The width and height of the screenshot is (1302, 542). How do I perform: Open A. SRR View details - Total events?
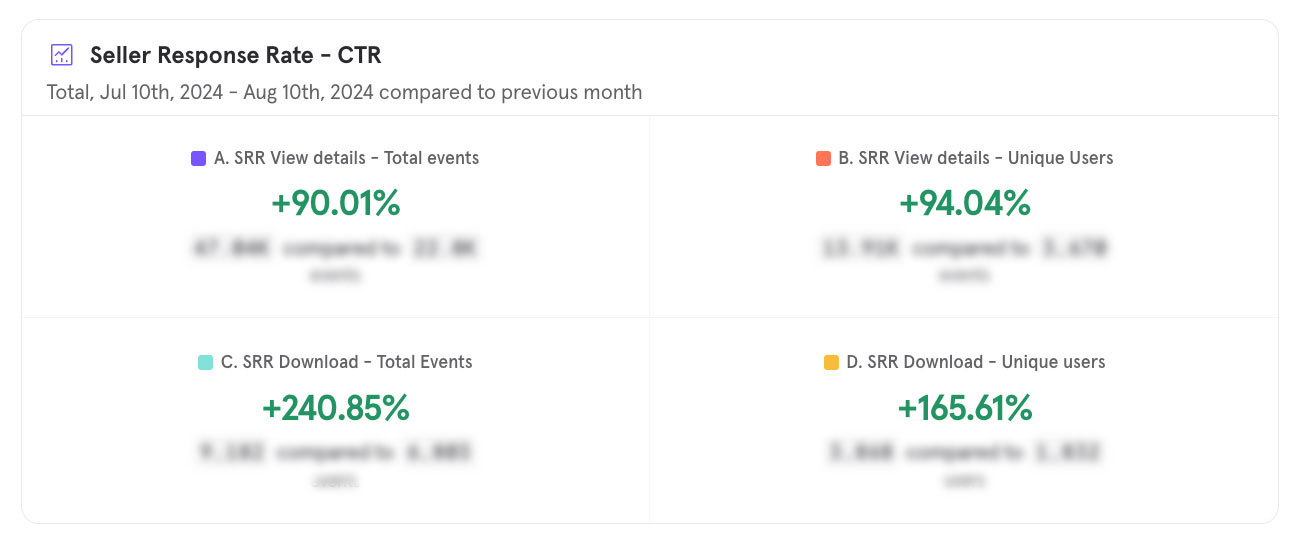click(x=346, y=158)
